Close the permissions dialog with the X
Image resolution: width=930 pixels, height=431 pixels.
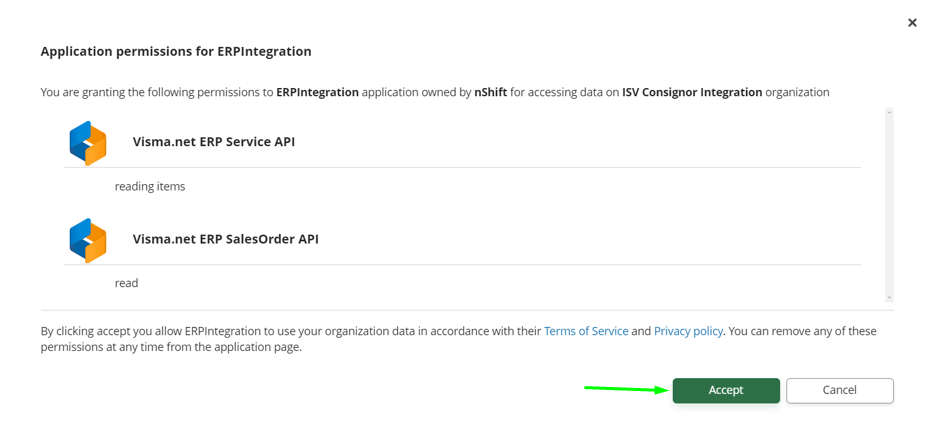click(x=912, y=22)
